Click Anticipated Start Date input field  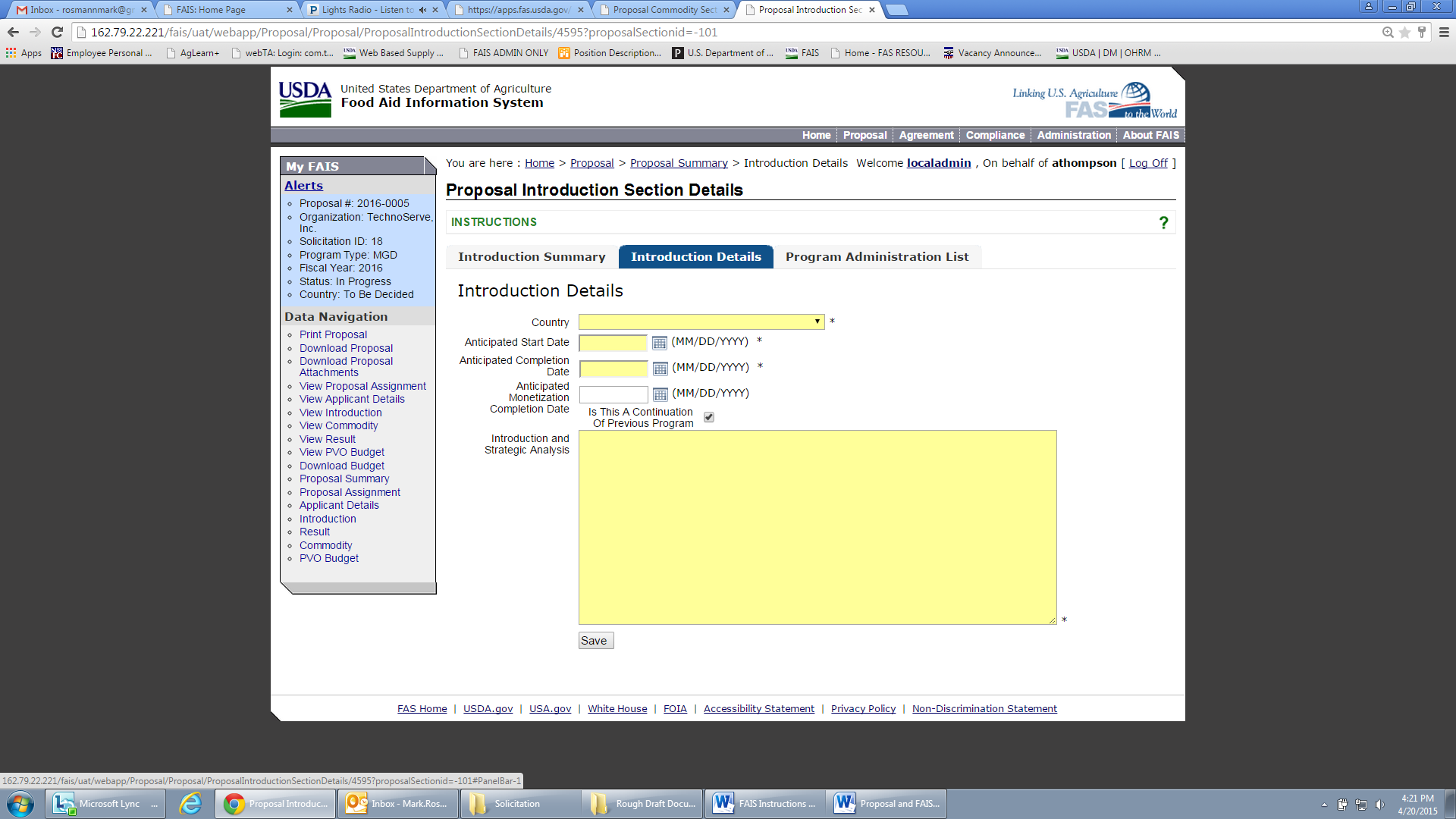(613, 343)
